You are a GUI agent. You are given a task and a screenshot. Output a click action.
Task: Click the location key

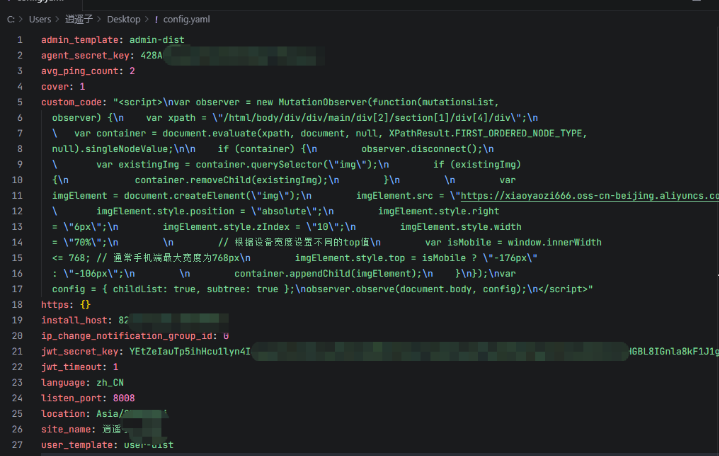(63, 414)
